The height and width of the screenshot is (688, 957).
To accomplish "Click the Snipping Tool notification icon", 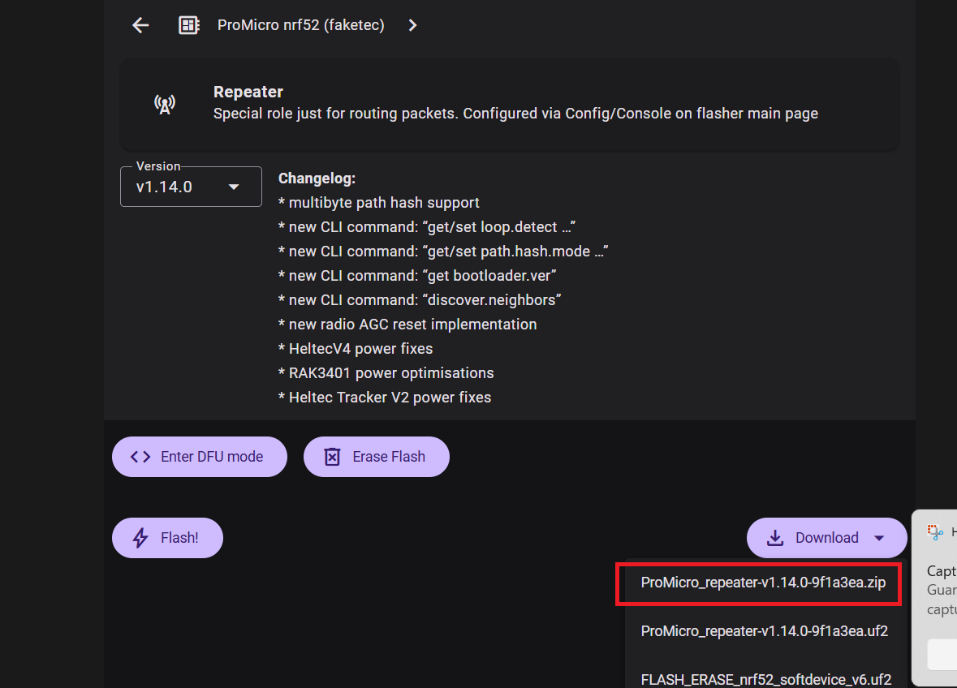I will coord(935,533).
